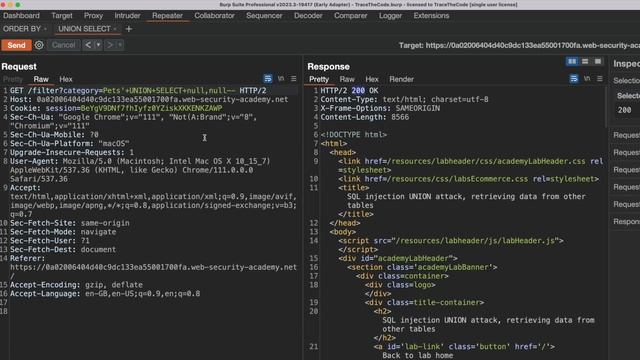Open Response viewer hamburger menu
This screenshot has width=640, height=360.
600,79
